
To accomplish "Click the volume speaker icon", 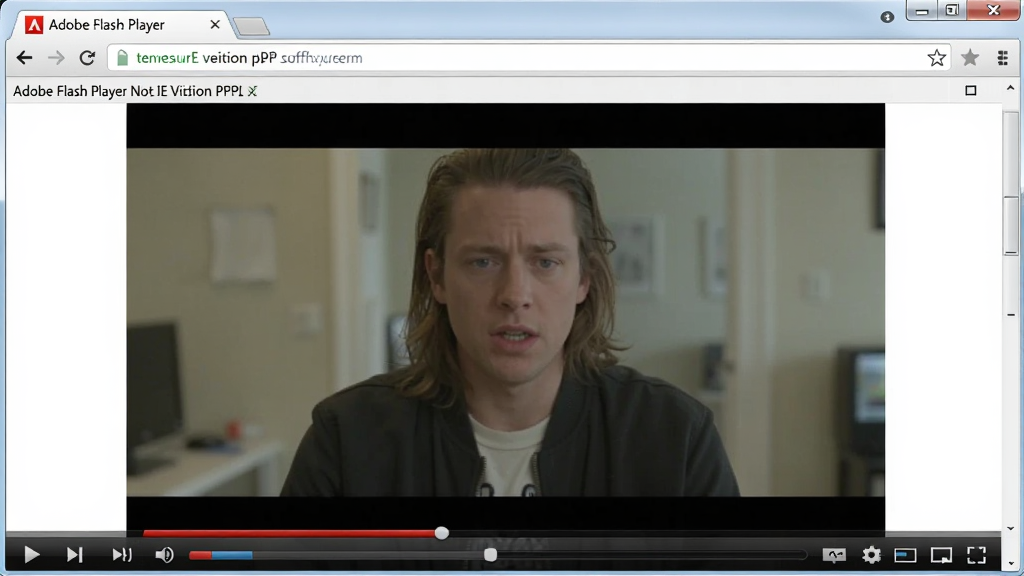I will pos(164,555).
